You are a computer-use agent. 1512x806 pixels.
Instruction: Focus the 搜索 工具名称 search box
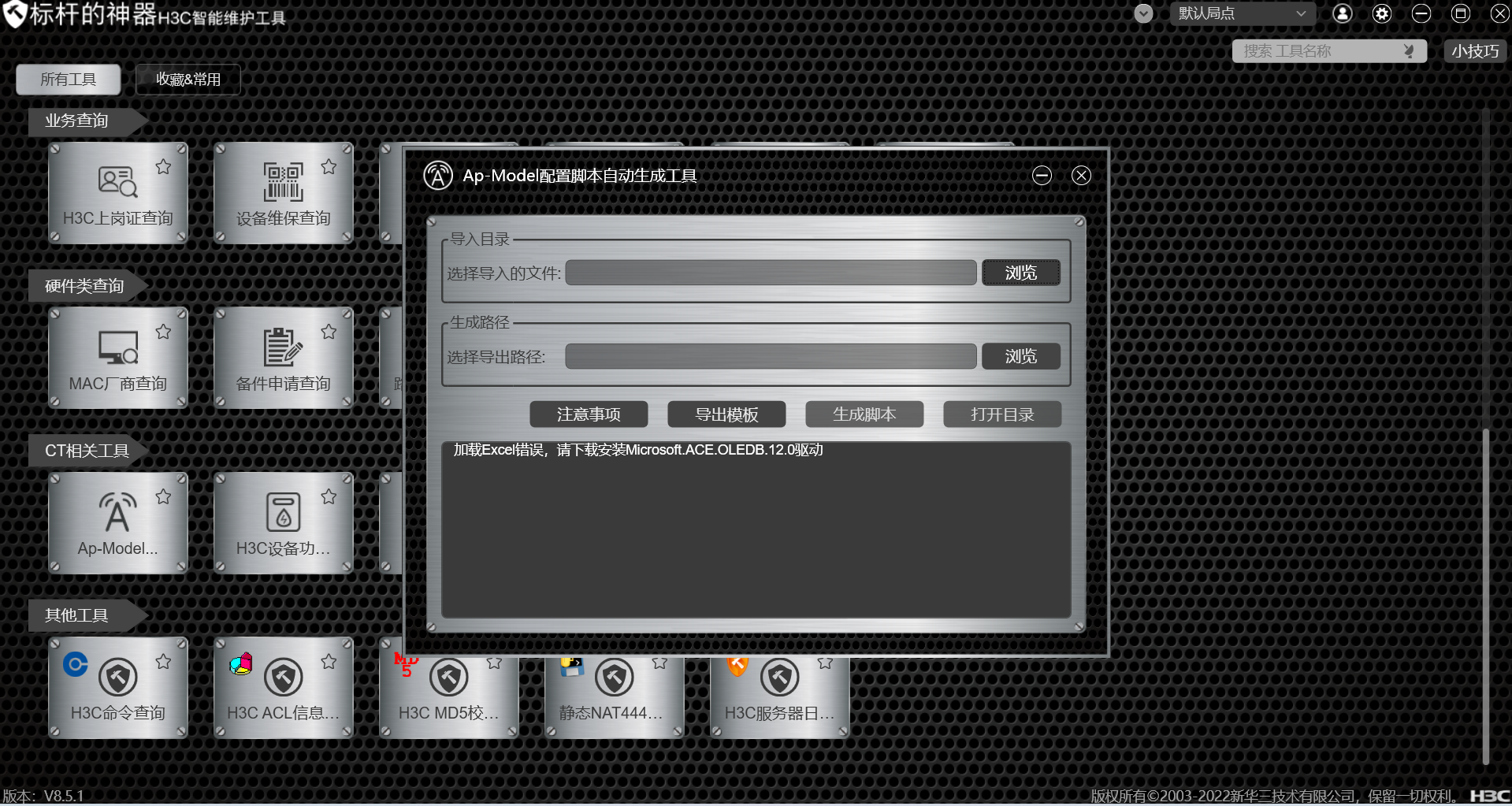[x=1329, y=51]
